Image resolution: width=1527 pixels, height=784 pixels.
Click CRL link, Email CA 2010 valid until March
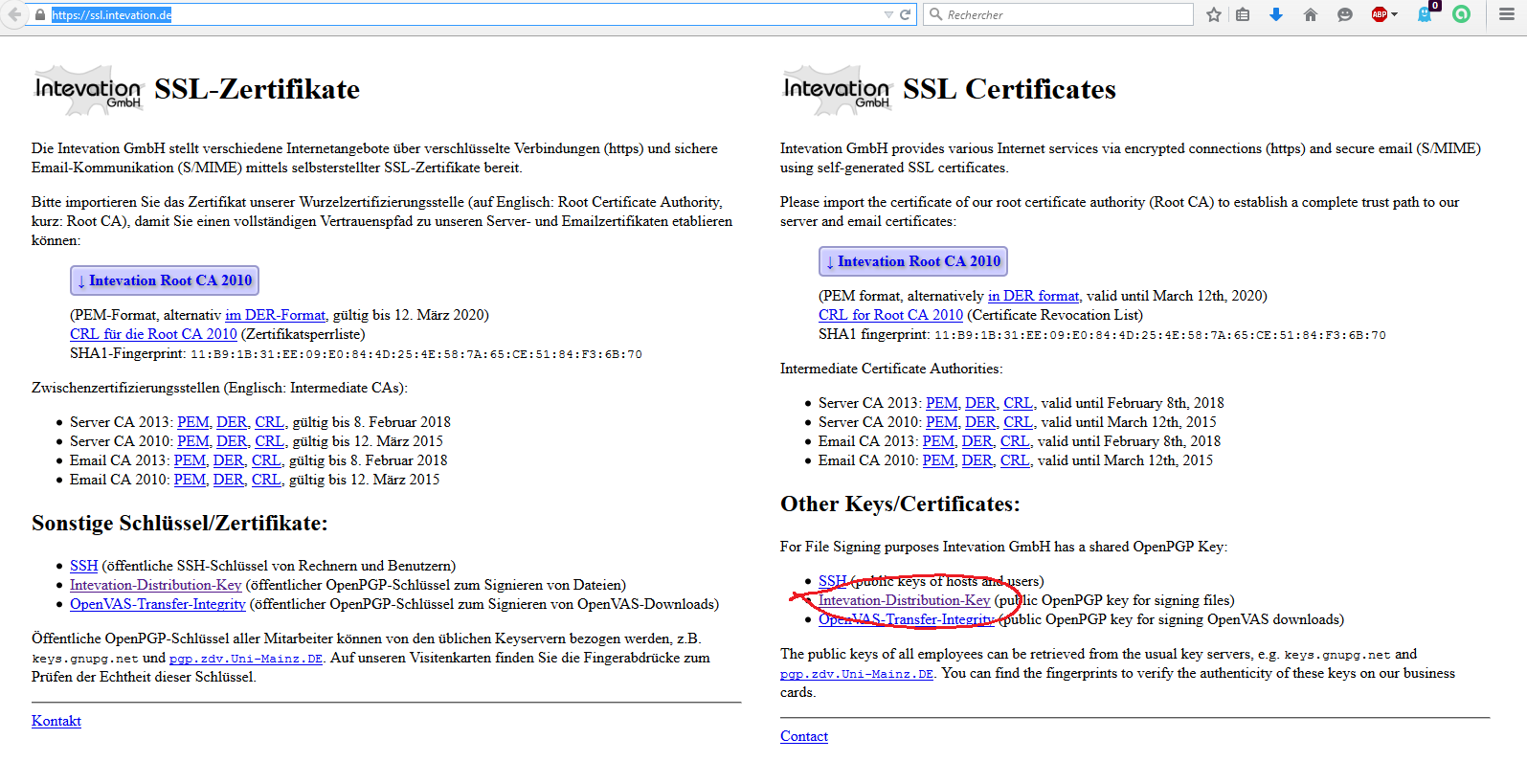click(1015, 460)
